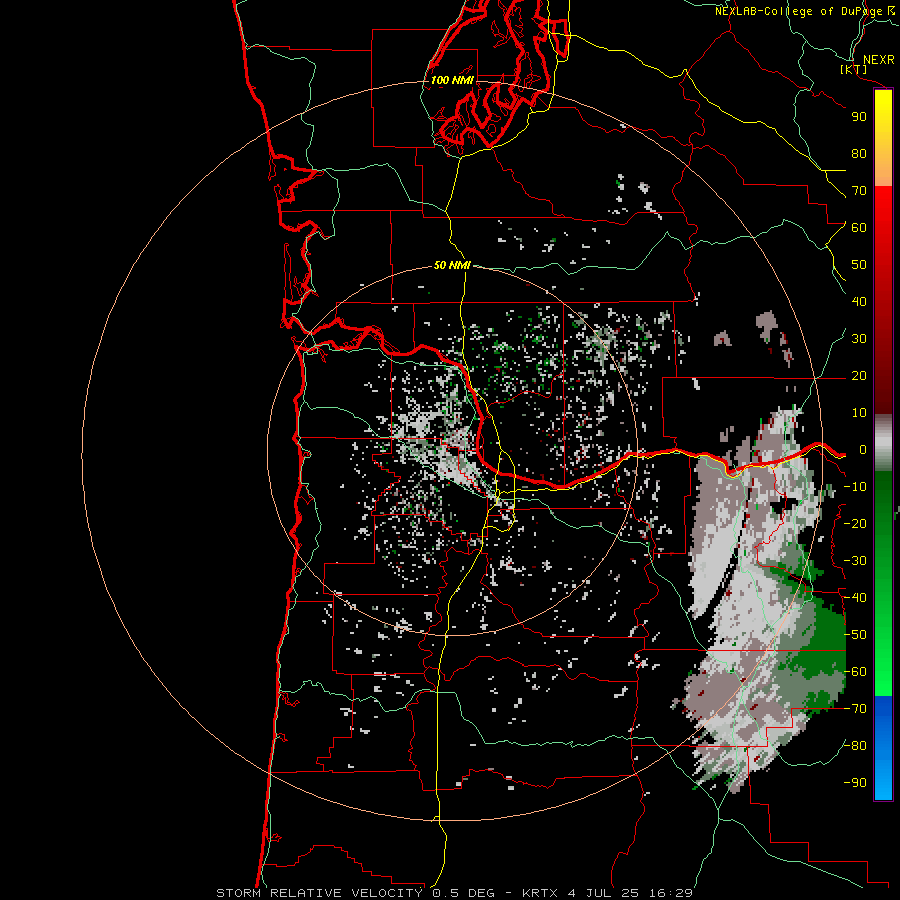Image resolution: width=900 pixels, height=900 pixels.
Task: Click the 100 NMI range ring label
Action: (x=452, y=80)
